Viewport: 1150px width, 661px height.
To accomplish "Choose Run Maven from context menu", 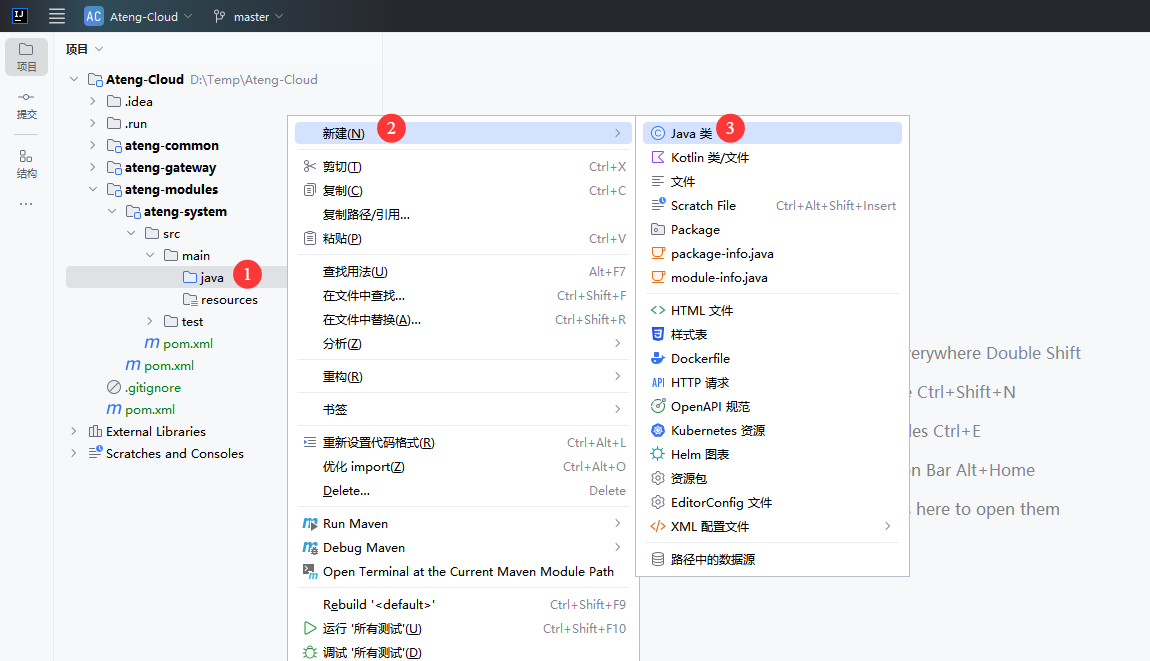I will point(355,523).
